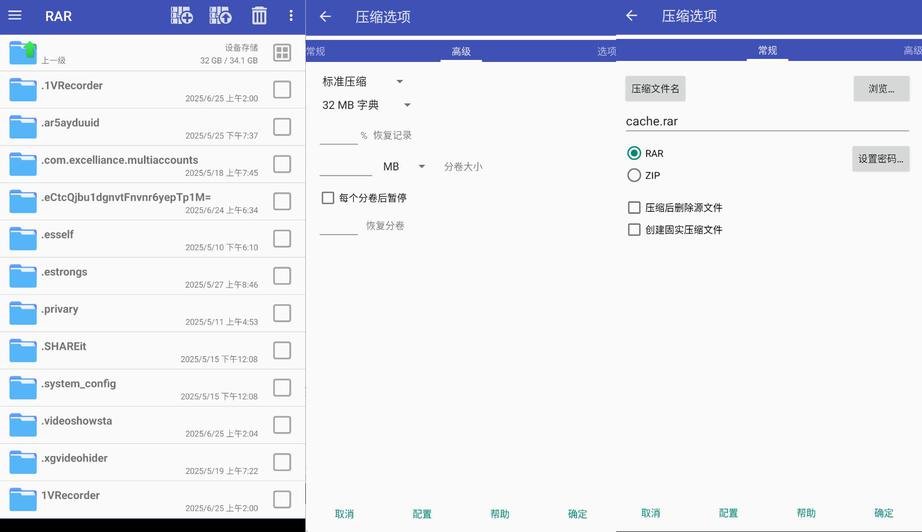Switch to the 高级 tab in right panel
922x532 pixels.
(912, 51)
